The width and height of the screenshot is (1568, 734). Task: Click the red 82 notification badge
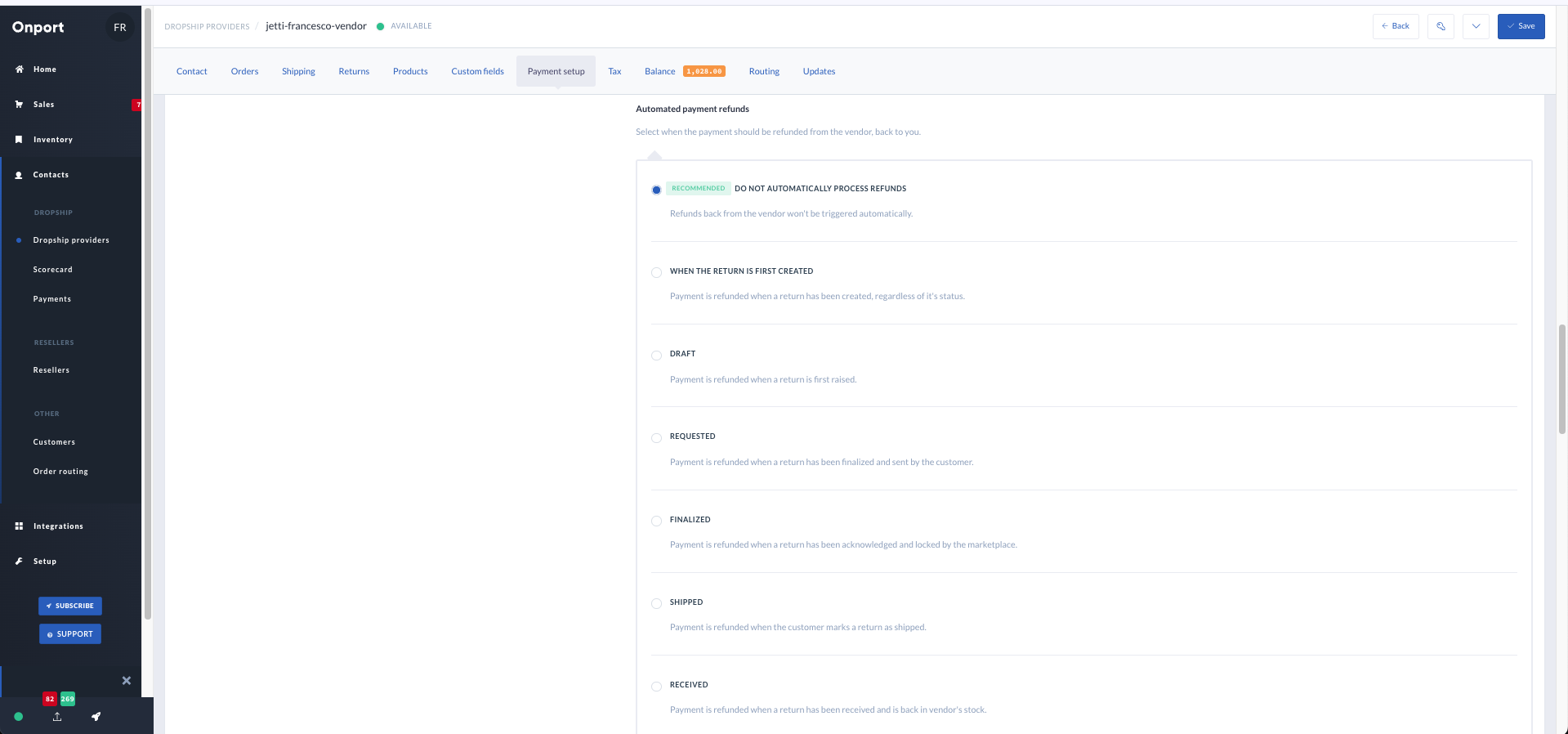pos(50,699)
